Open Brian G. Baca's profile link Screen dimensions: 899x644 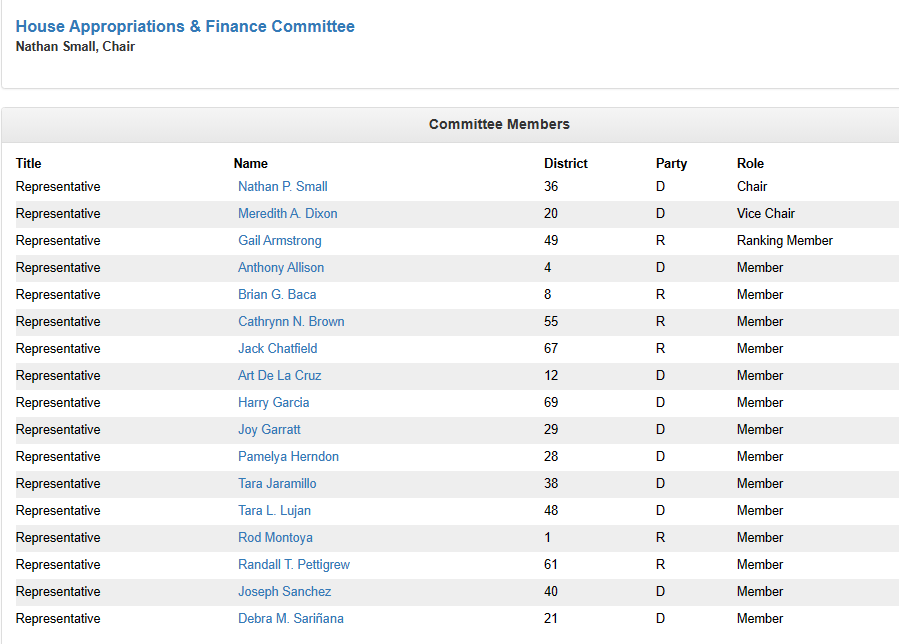coord(277,295)
